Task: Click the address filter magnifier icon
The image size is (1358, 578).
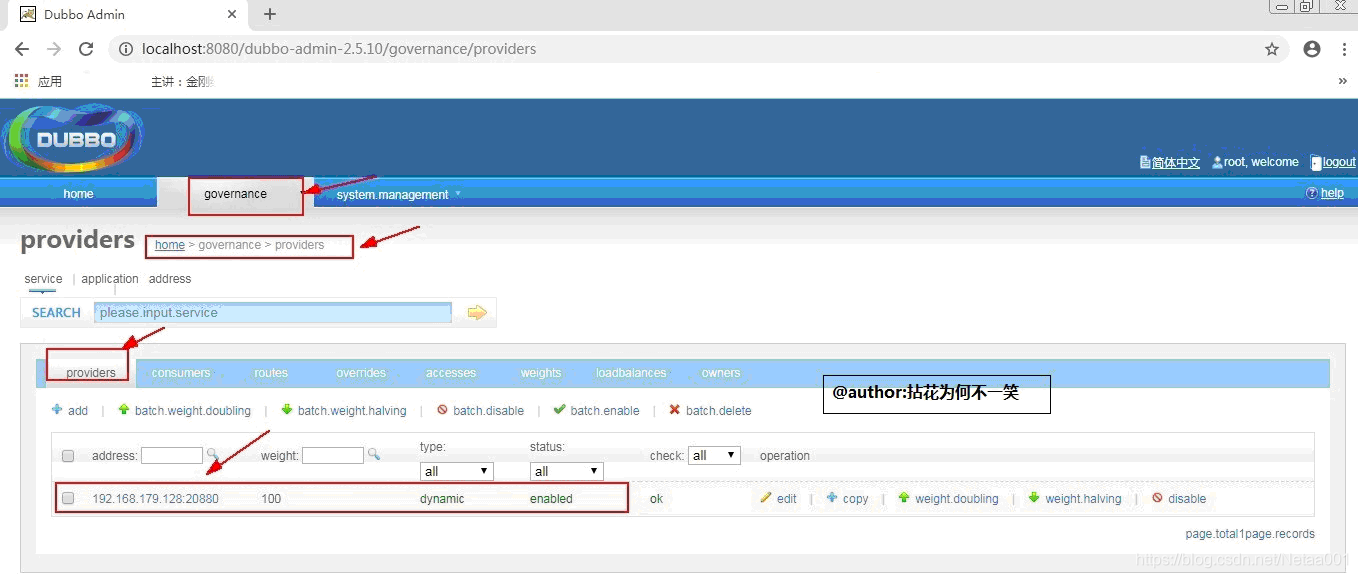Action: [x=213, y=454]
